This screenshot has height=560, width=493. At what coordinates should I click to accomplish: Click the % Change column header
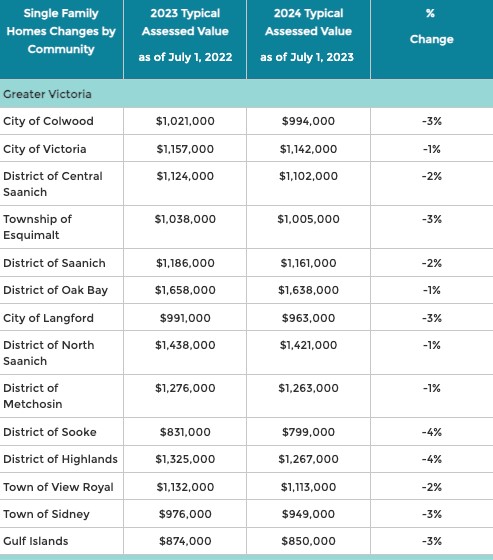[x=432, y=26]
